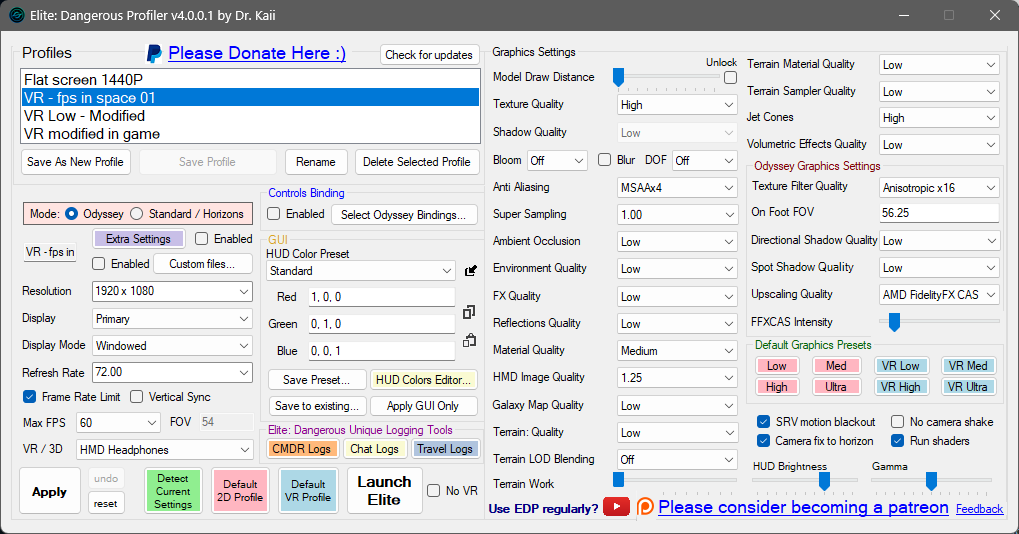Viewport: 1019px width, 534px height.
Task: Click the Terrain Work slider handle
Action: click(619, 480)
